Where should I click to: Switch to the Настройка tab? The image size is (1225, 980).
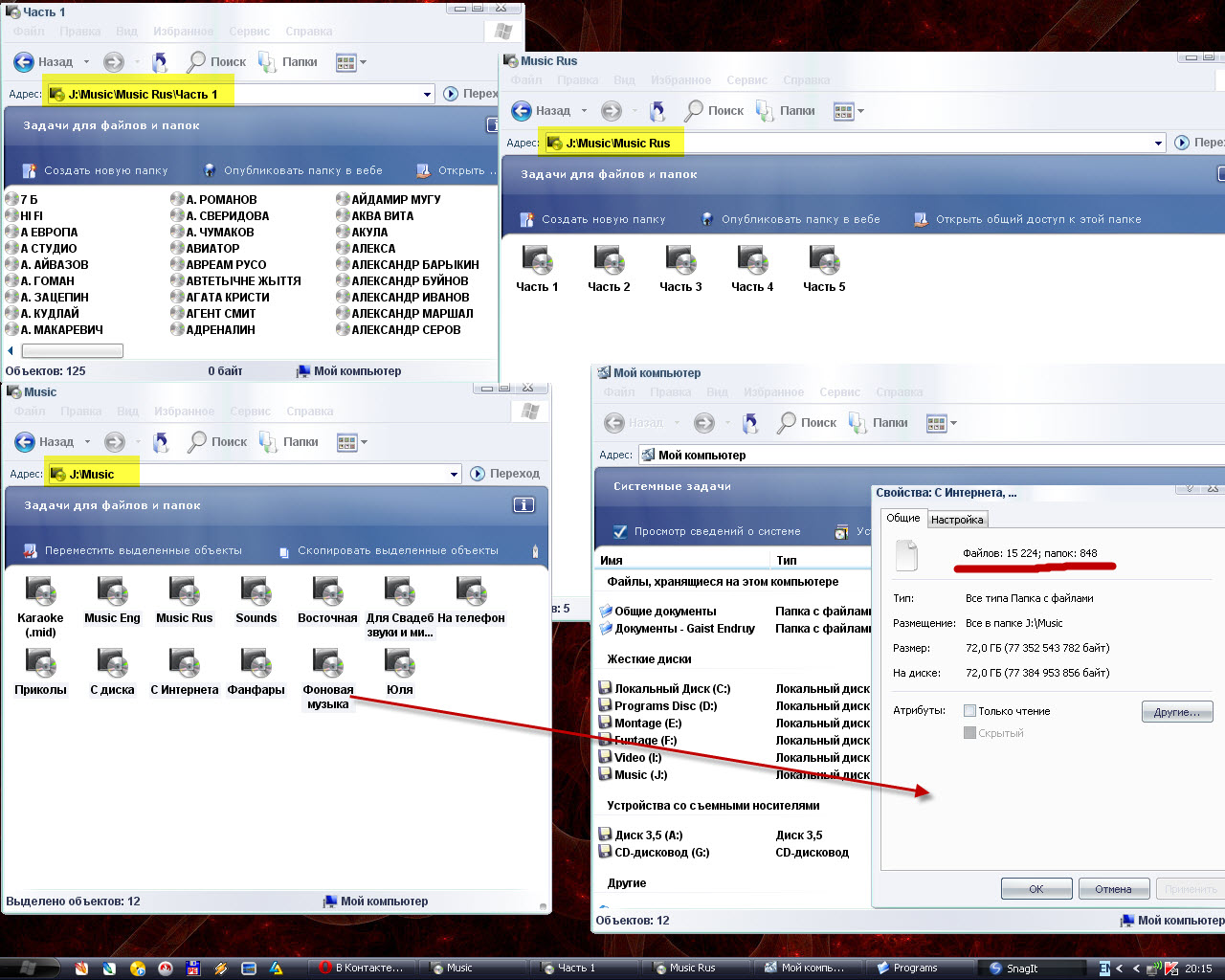[957, 520]
